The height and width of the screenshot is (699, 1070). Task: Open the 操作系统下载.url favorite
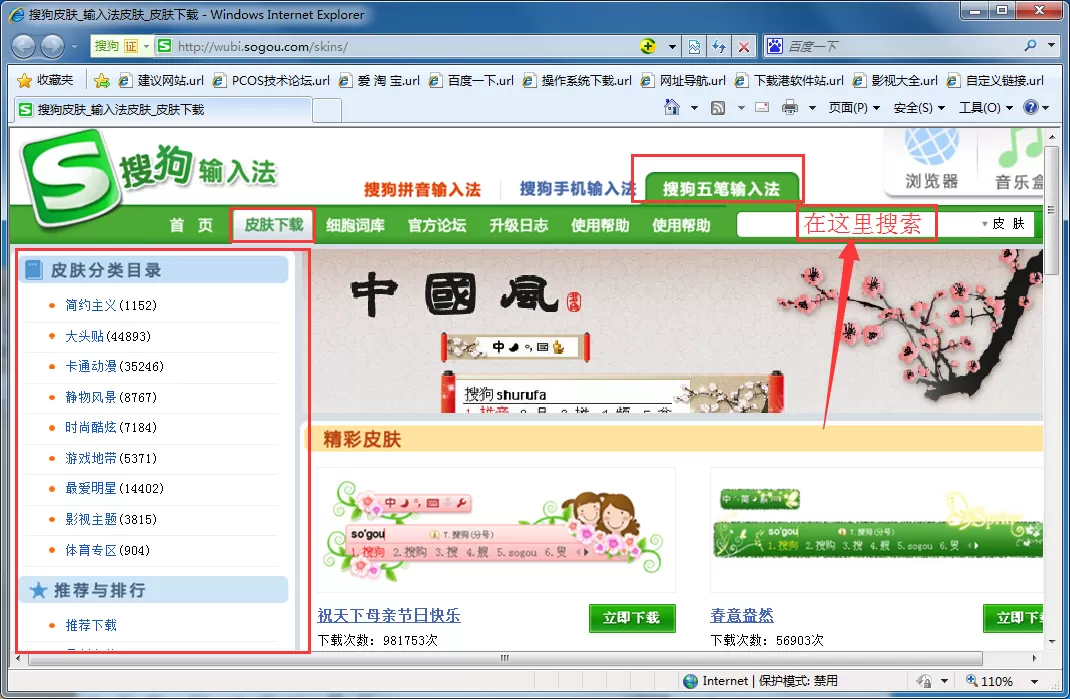577,81
